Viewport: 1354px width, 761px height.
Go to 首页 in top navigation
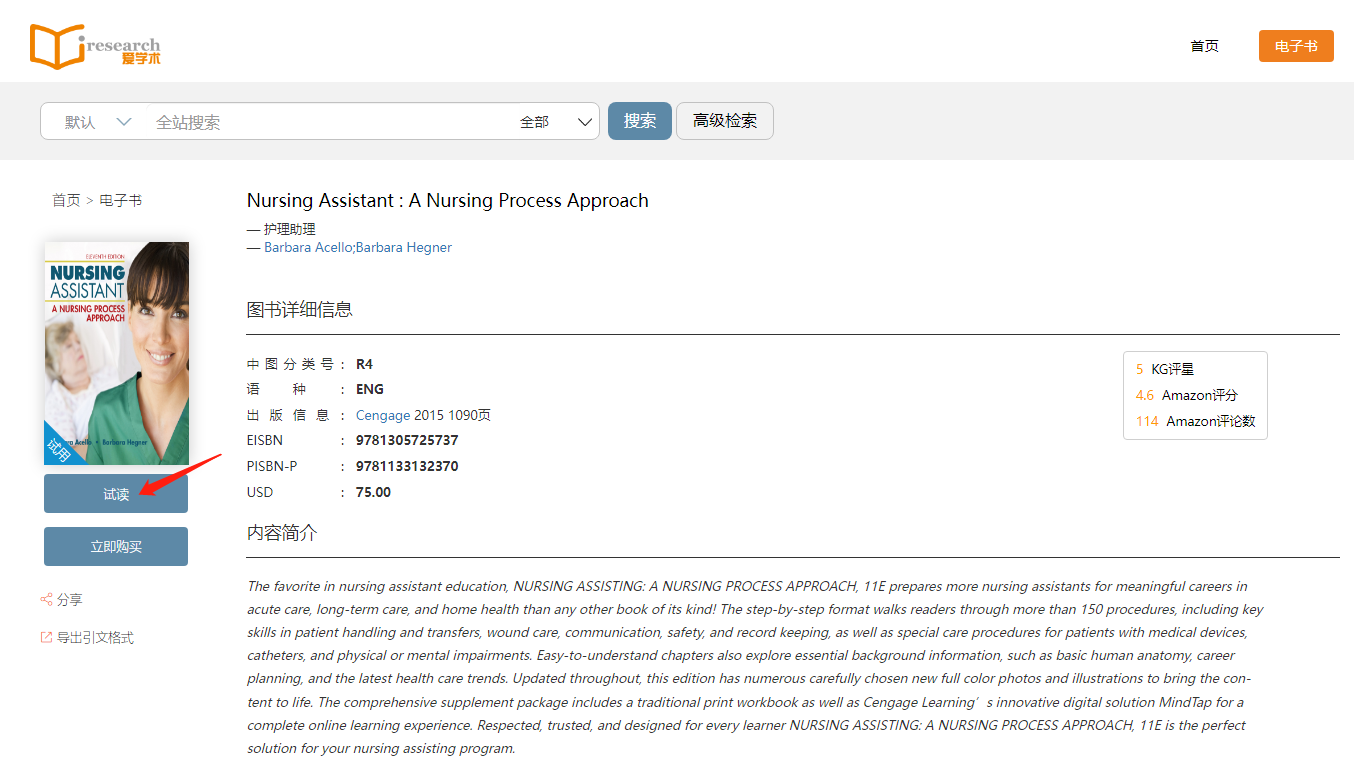pyautogui.click(x=1204, y=46)
